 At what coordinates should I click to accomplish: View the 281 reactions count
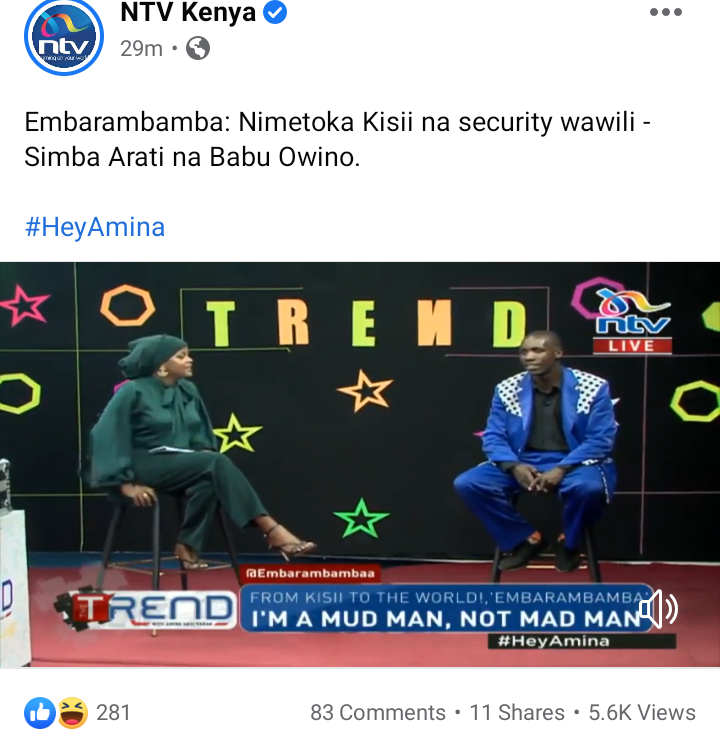[x=113, y=713]
